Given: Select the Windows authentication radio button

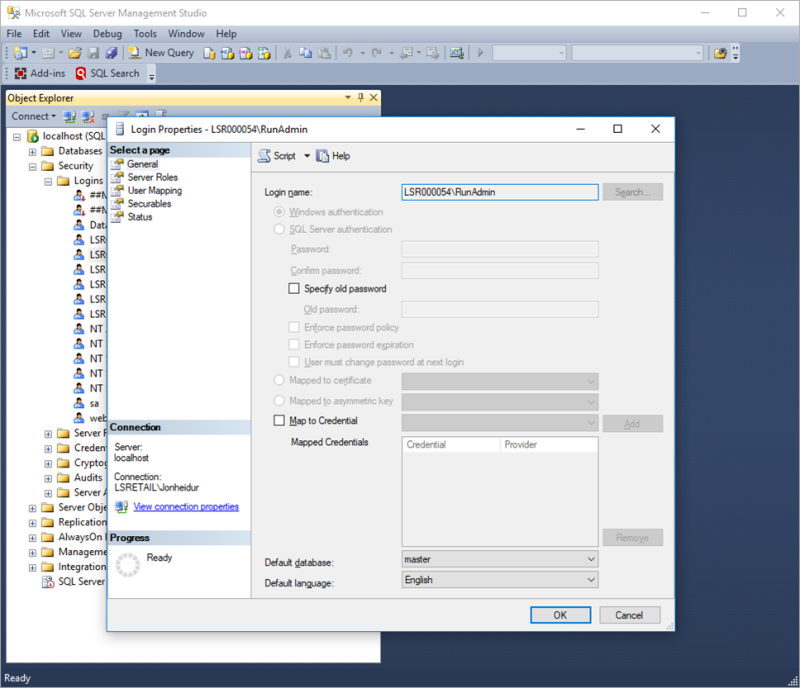Looking at the screenshot, I should pos(279,212).
